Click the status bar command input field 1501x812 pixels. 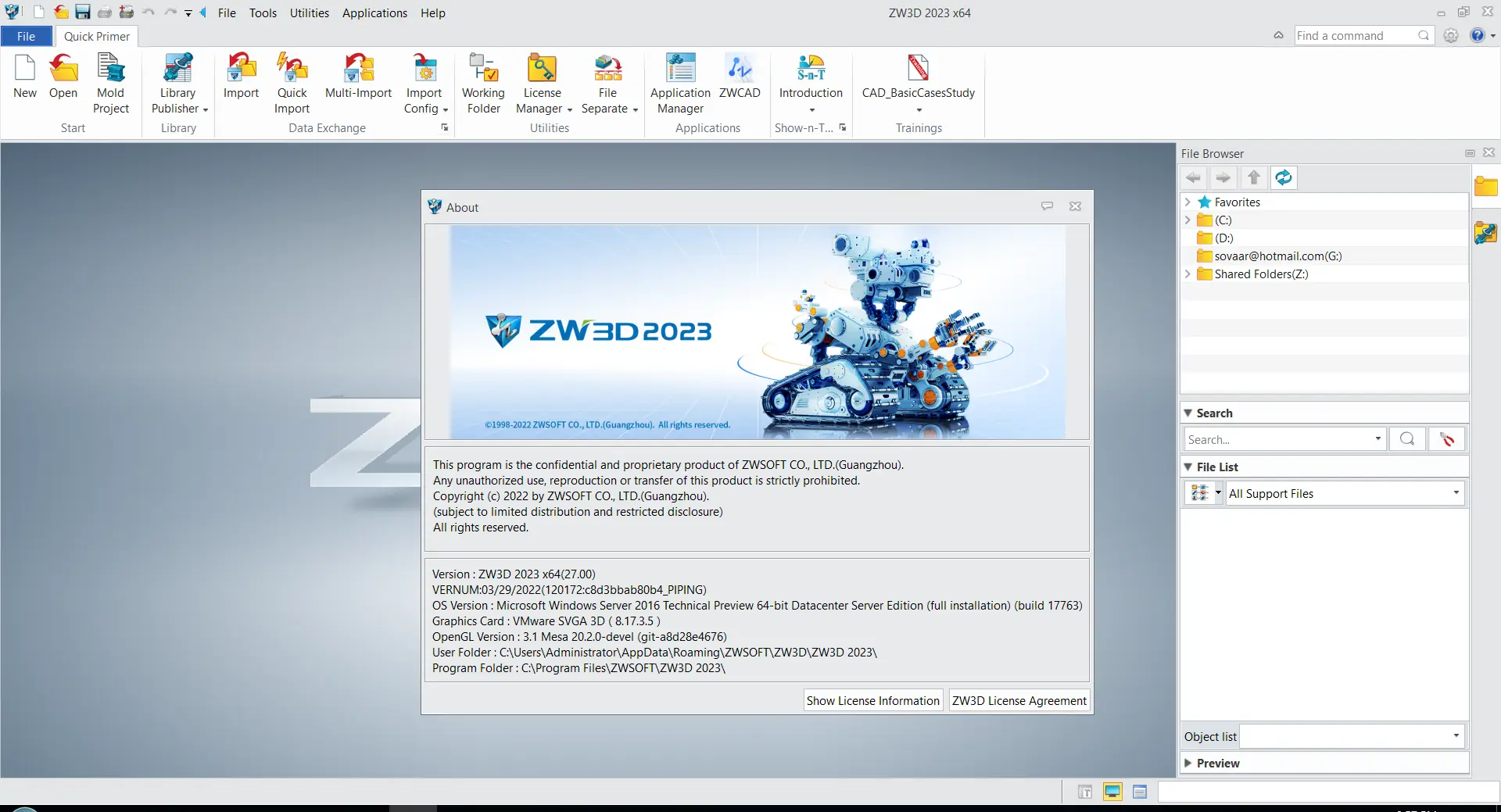point(1327,792)
